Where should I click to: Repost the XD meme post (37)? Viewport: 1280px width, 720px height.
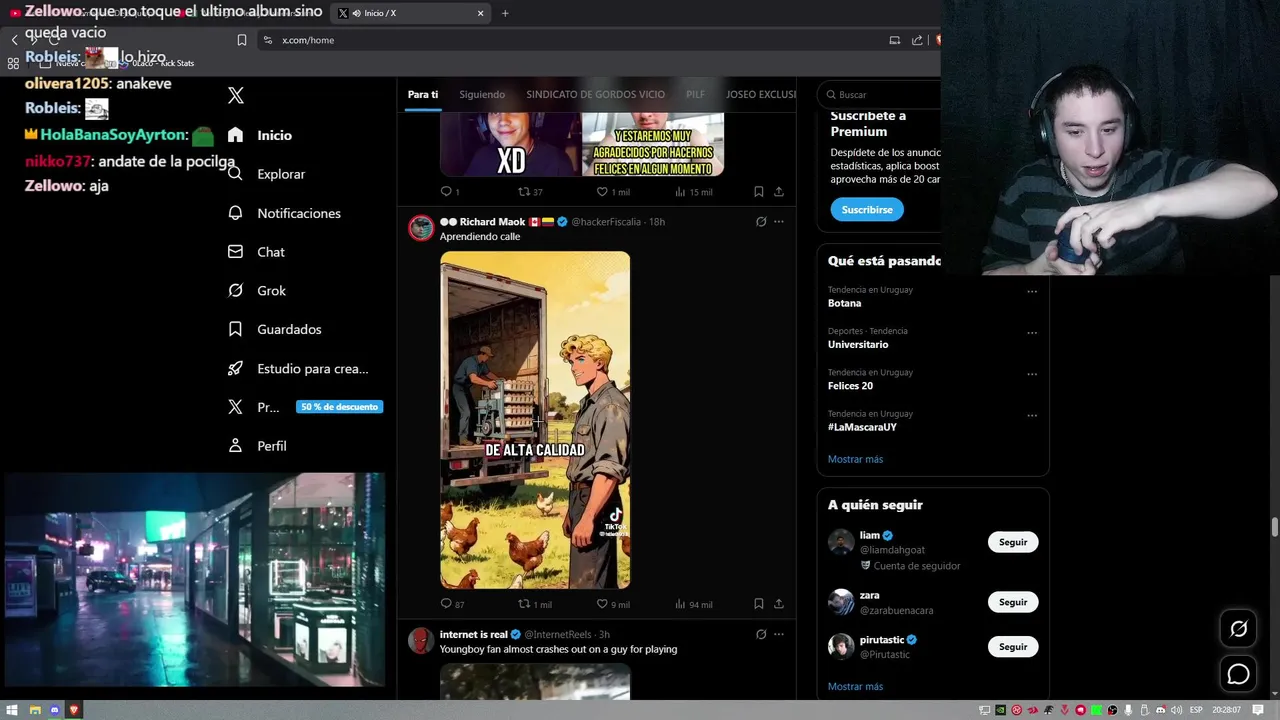[x=530, y=192]
